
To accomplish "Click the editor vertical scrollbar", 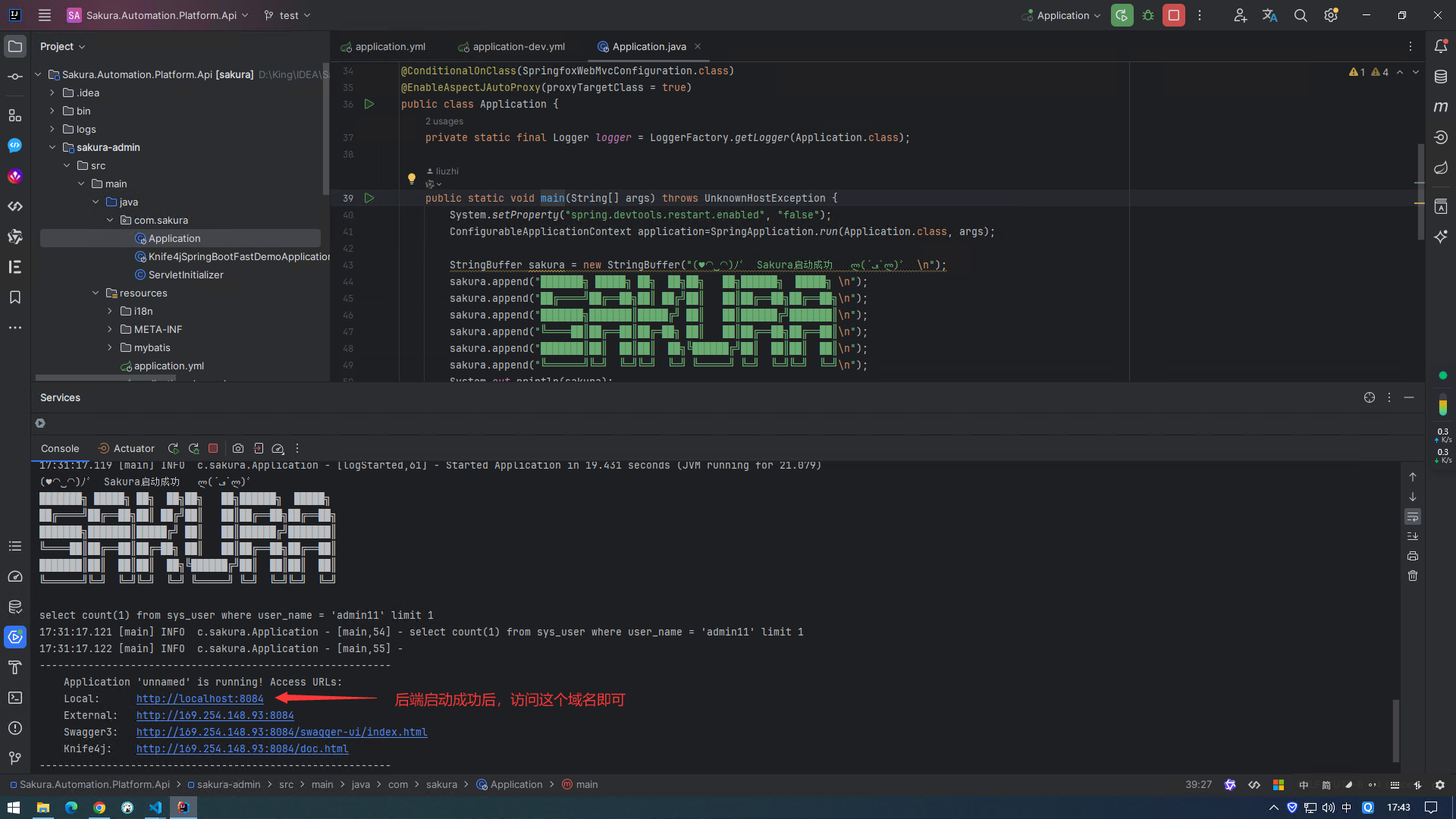I will pos(1420,191).
